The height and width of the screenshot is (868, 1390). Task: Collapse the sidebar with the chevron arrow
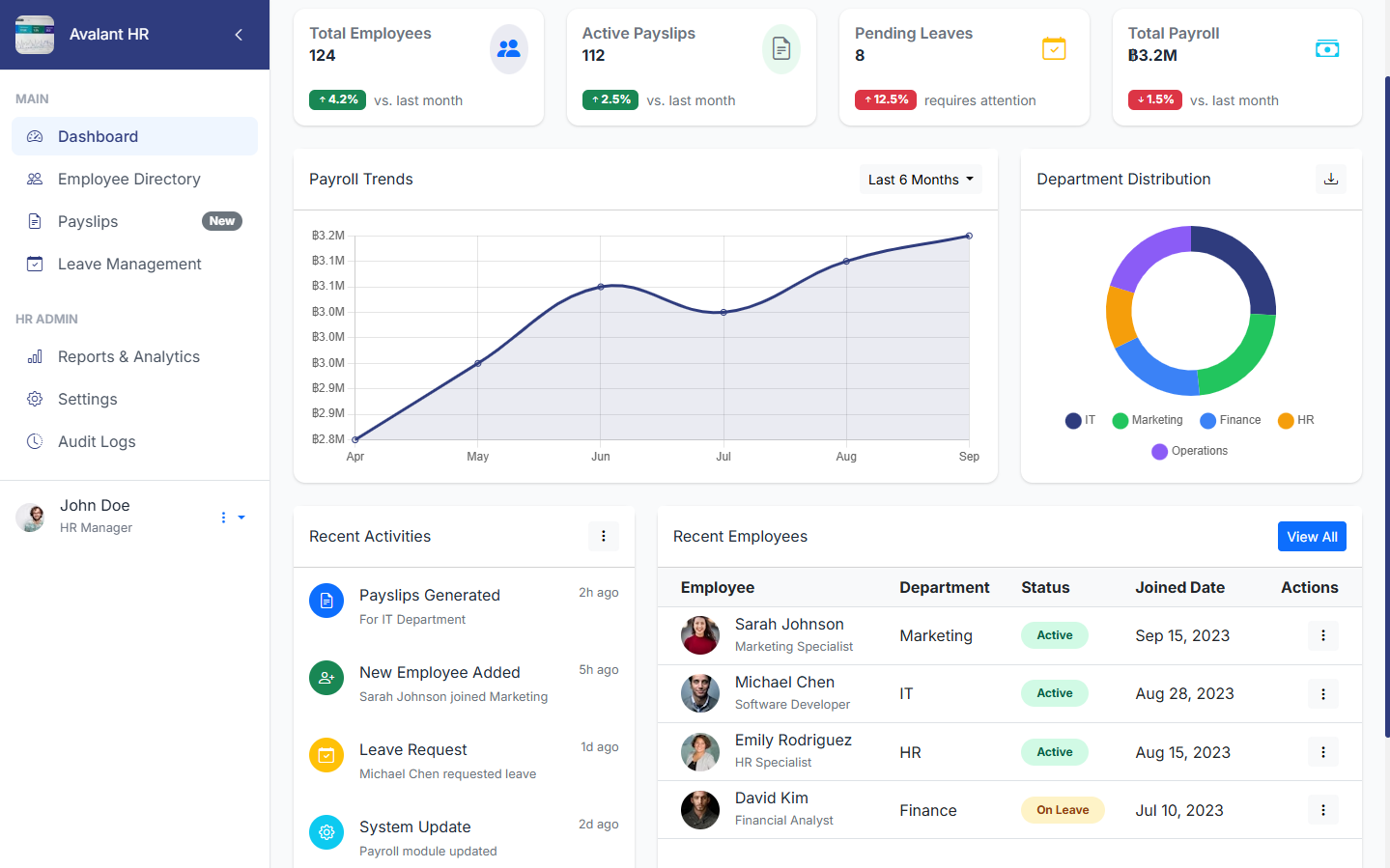pyautogui.click(x=239, y=35)
